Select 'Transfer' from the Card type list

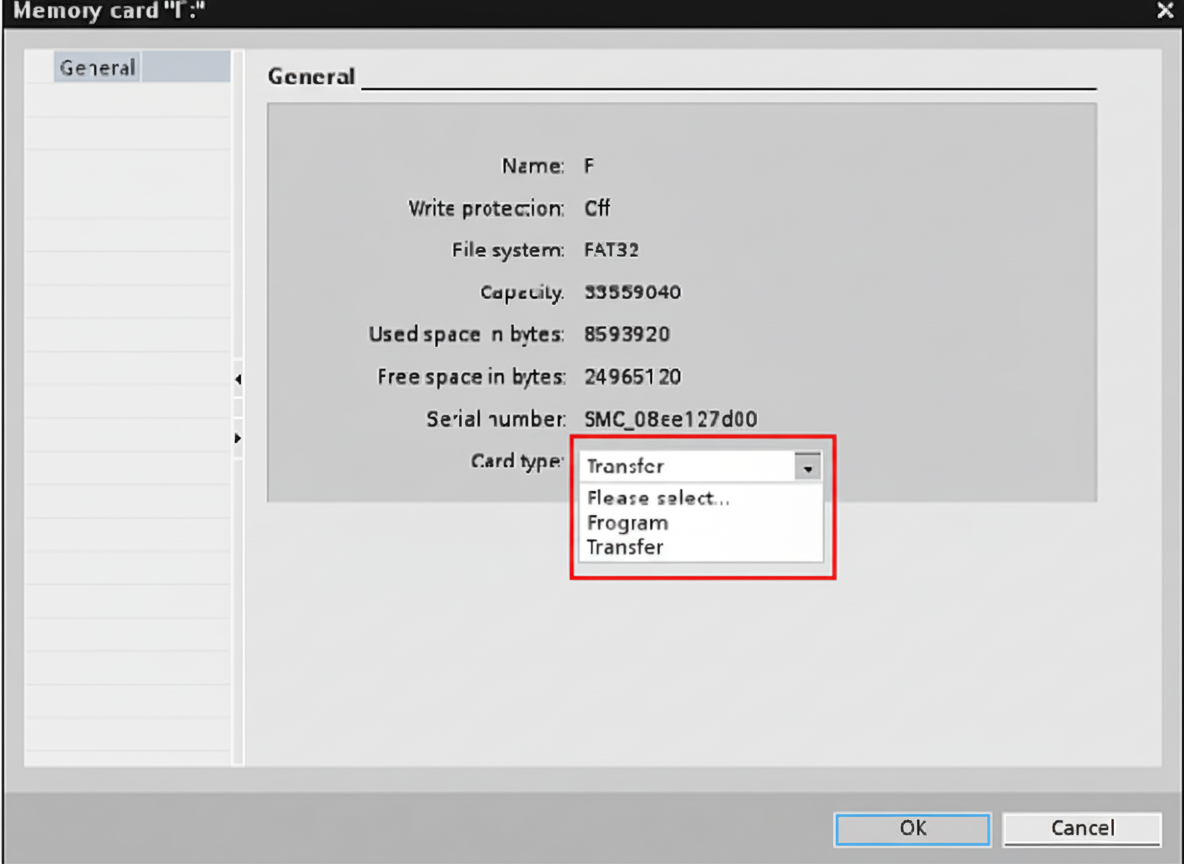point(626,547)
